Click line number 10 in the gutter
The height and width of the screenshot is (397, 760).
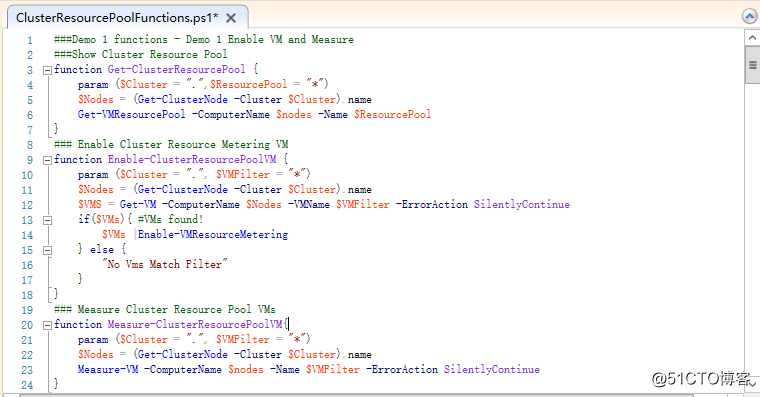coord(27,175)
